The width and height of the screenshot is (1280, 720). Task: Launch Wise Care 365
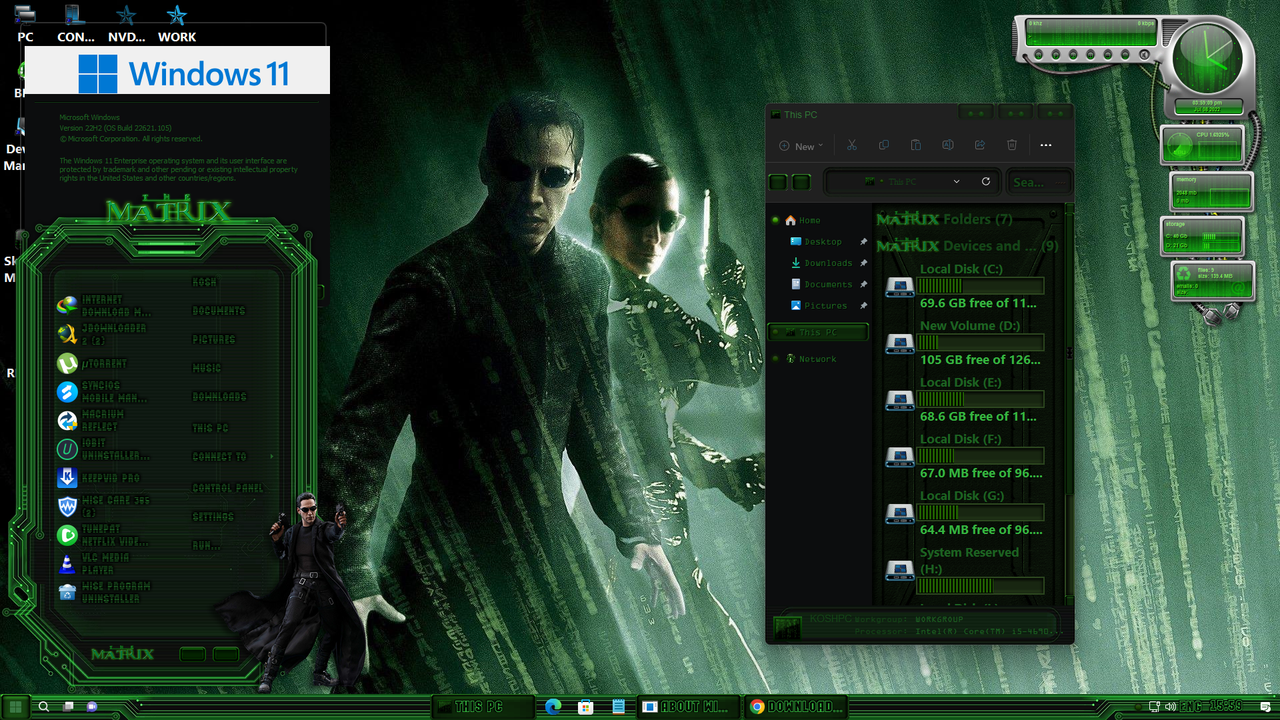tap(104, 506)
